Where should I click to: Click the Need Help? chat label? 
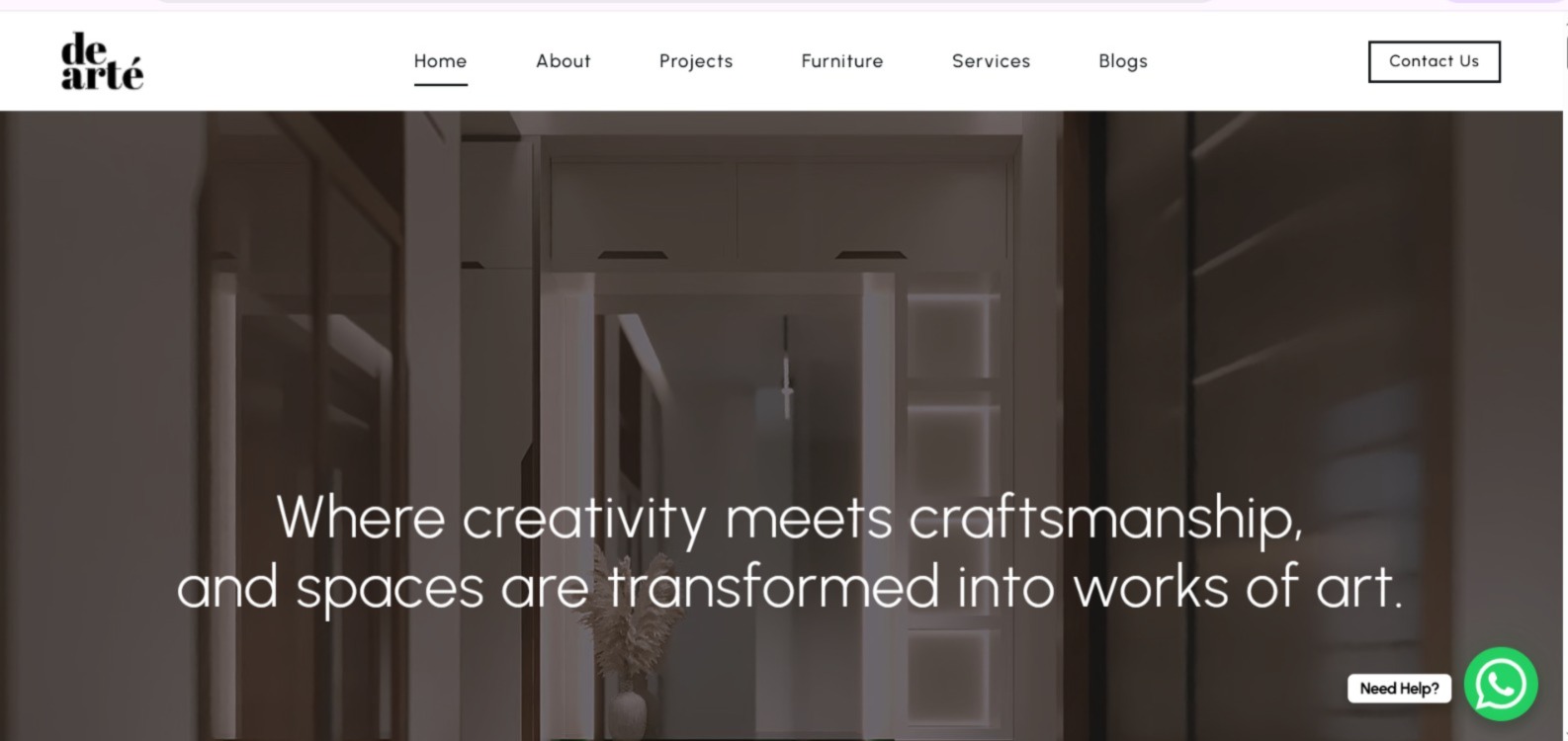[1399, 689]
